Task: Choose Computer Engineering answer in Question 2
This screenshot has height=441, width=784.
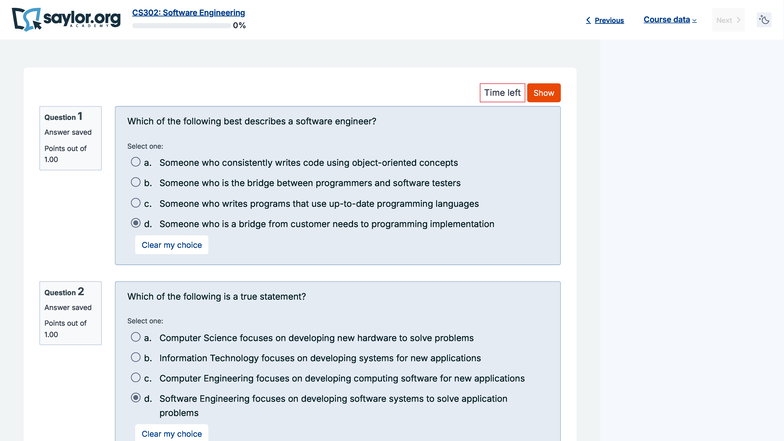Action: (136, 378)
